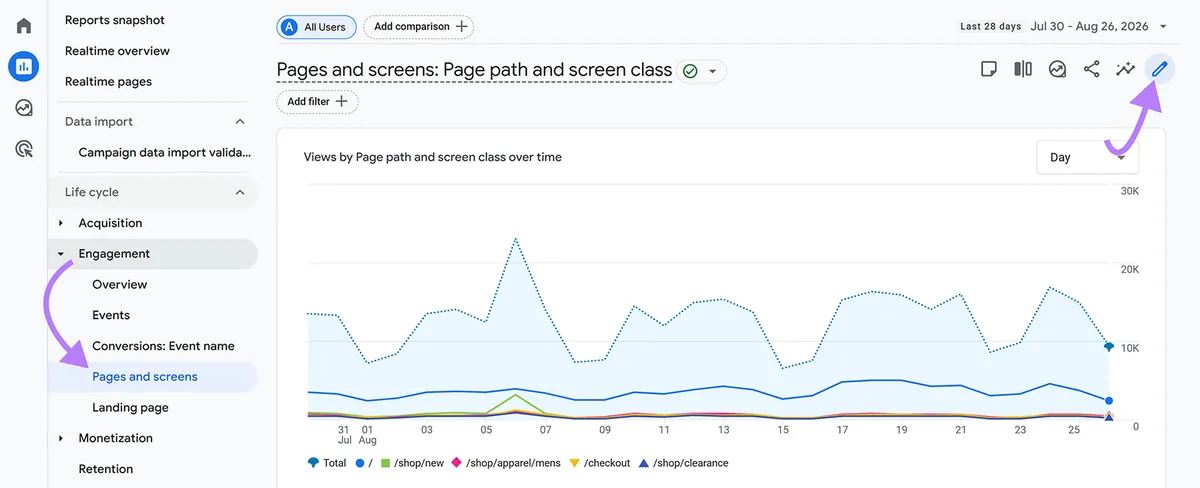Image resolution: width=1200 pixels, height=488 pixels.
Task: Open Retention report
Action: coord(106,469)
